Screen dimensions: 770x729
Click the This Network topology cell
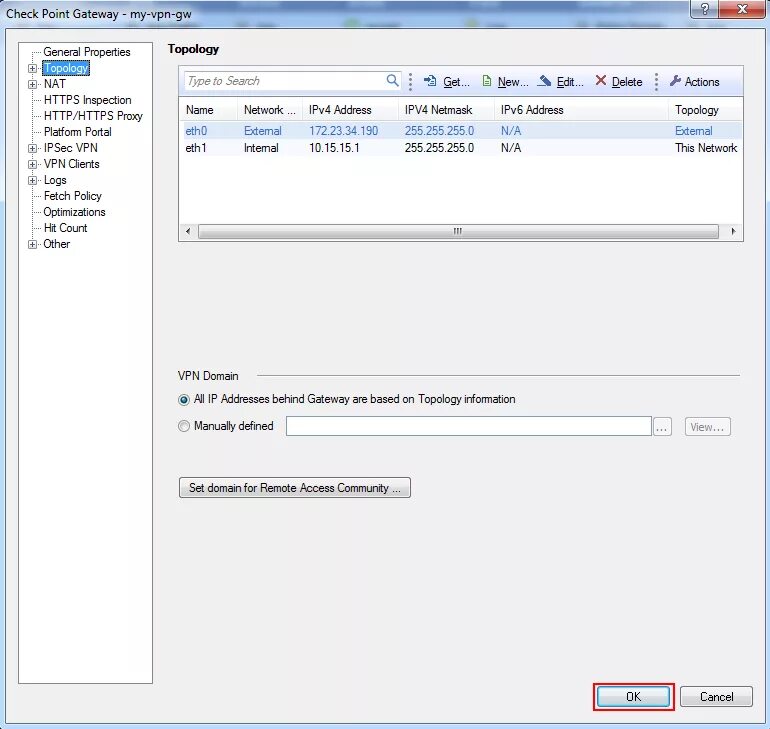[x=706, y=148]
